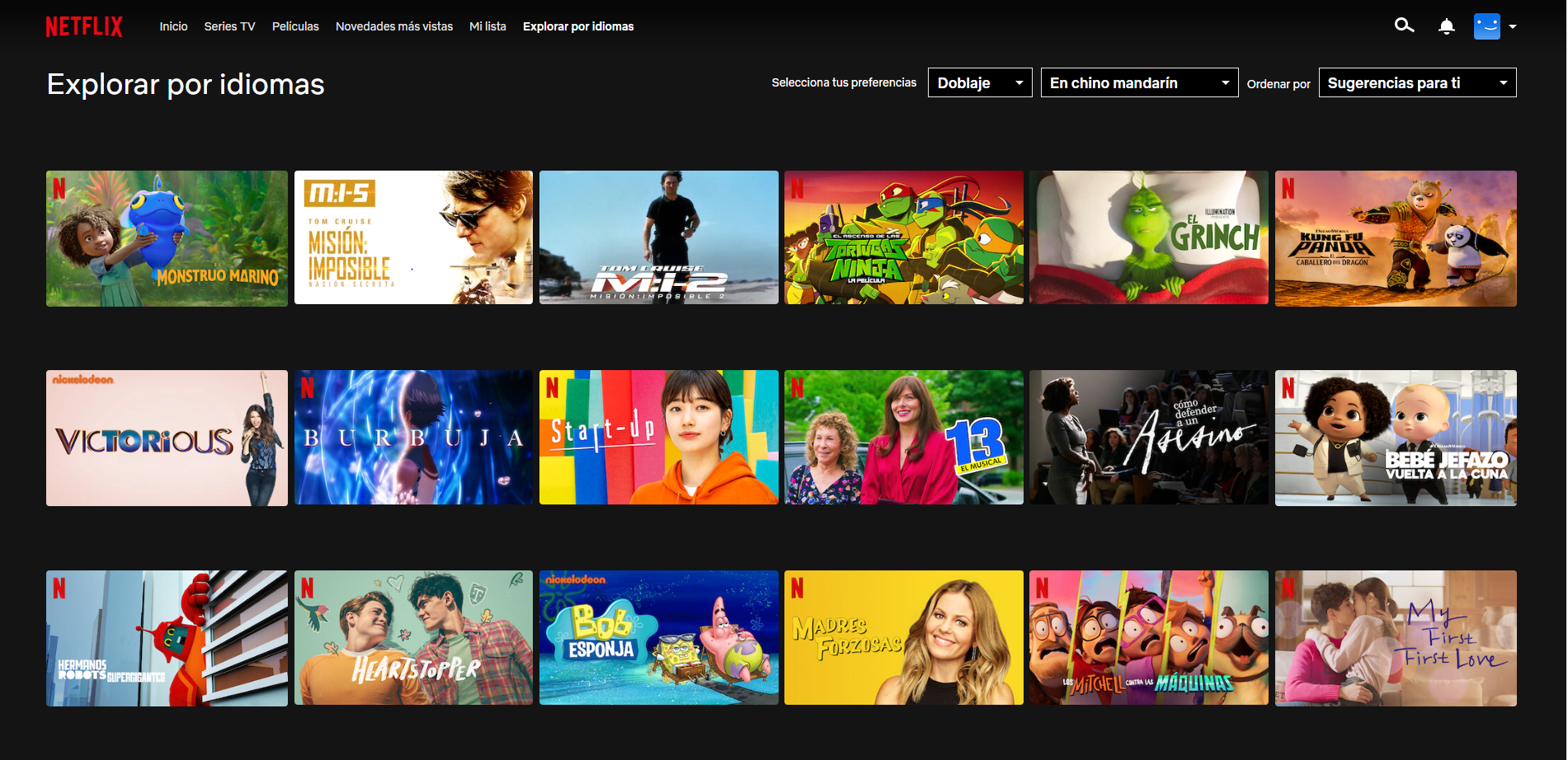Open the Sugerencias para ti sort dropdown

click(x=1417, y=82)
